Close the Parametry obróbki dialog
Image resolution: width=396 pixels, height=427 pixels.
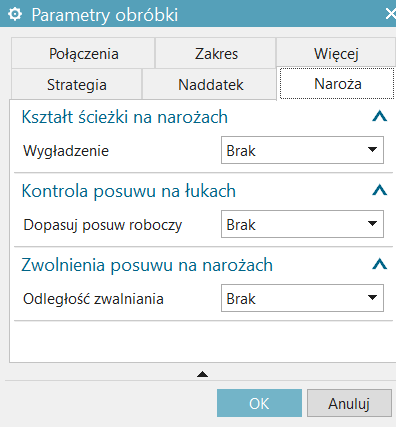pyautogui.click(x=391, y=14)
